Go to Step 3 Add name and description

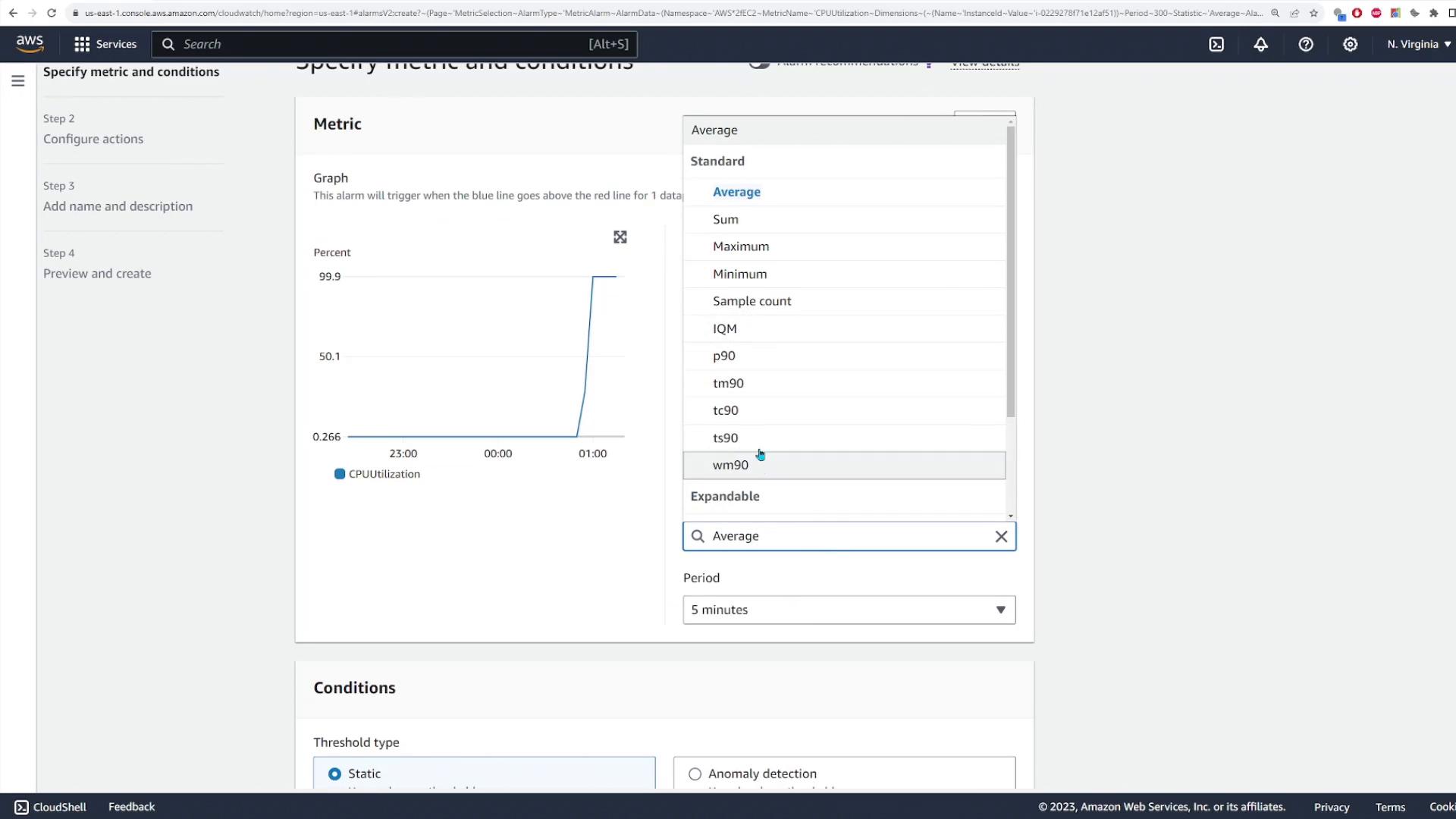pyautogui.click(x=118, y=206)
